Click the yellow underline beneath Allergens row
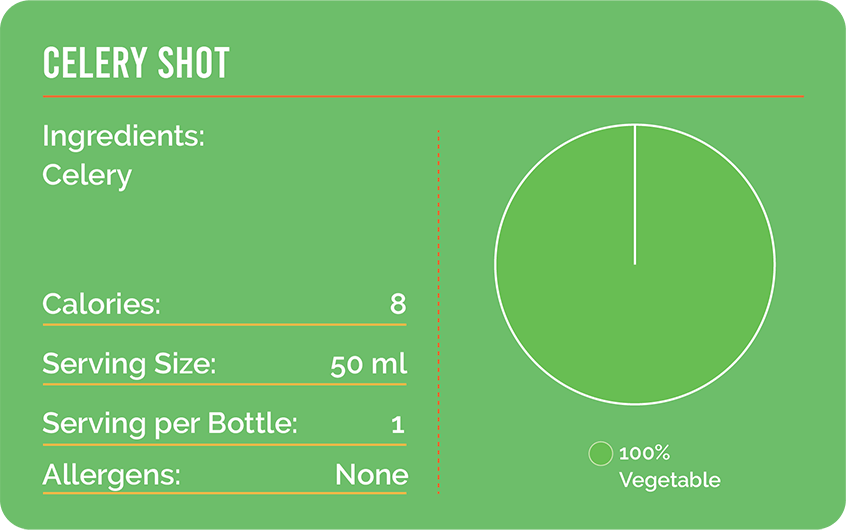Image resolution: width=846 pixels, height=530 pixels. click(224, 492)
